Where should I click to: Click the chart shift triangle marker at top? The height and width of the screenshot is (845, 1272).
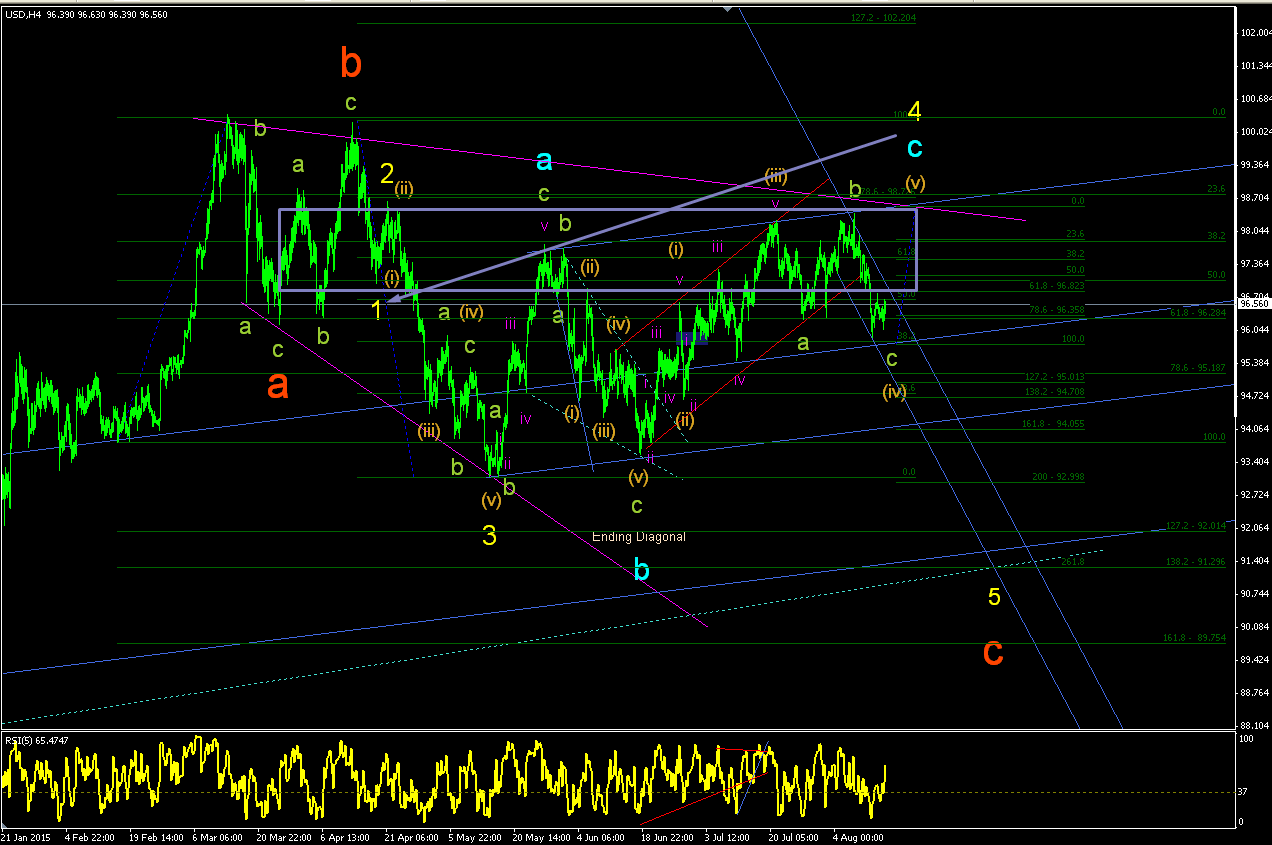[729, 8]
